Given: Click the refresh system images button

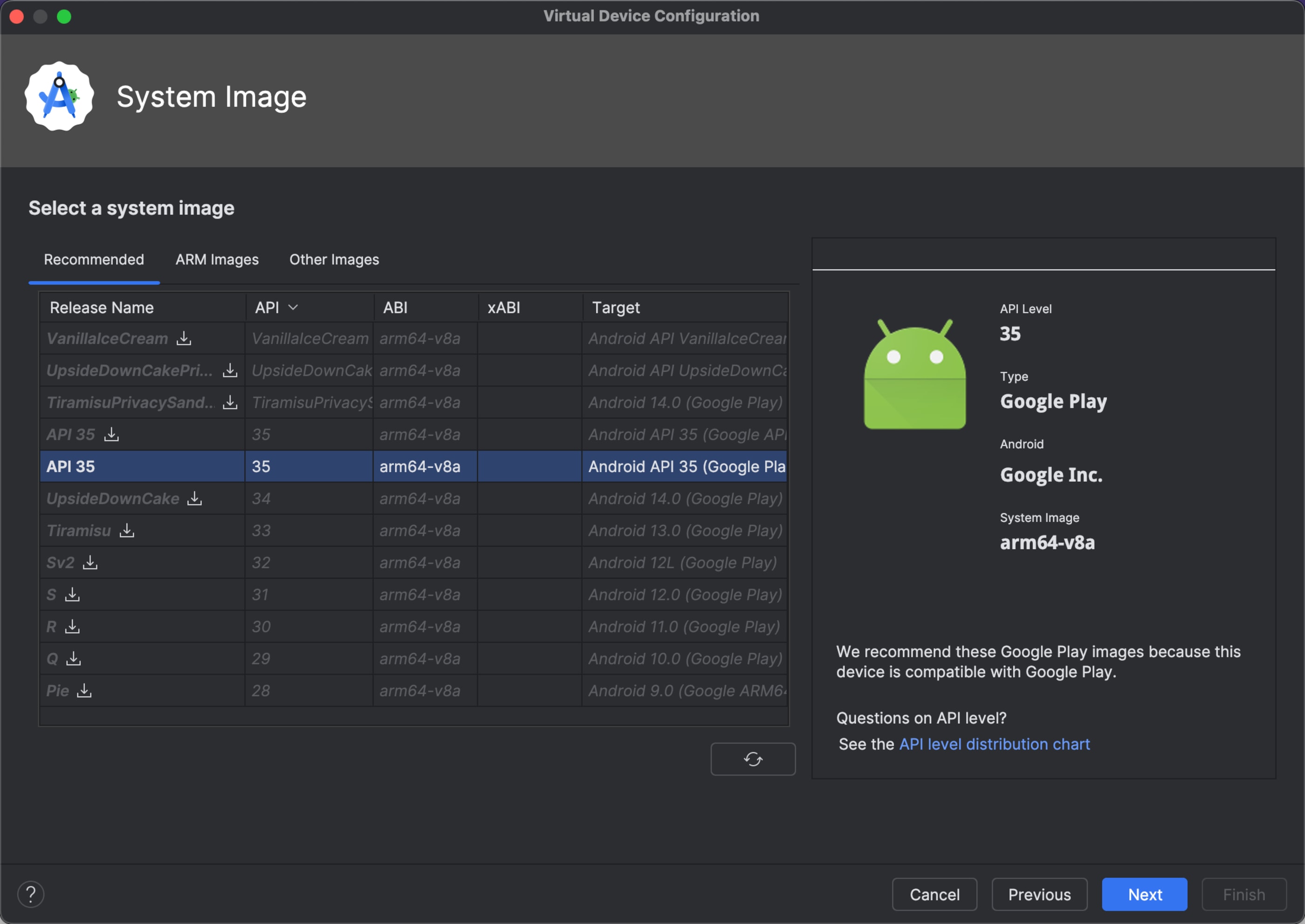Looking at the screenshot, I should point(752,759).
